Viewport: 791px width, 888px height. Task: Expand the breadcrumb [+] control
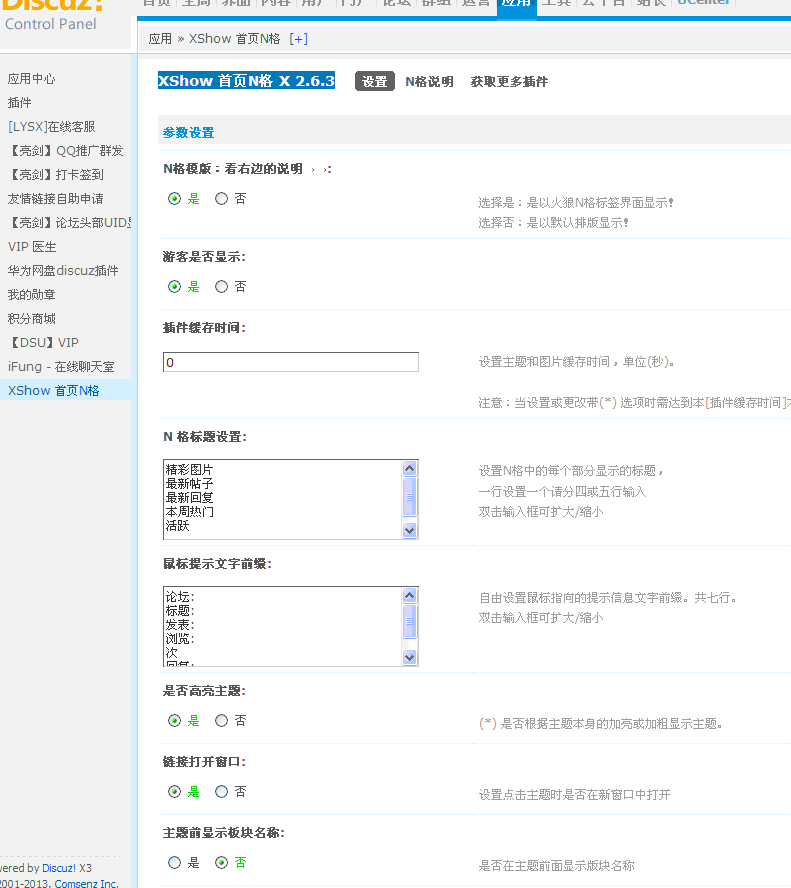coord(299,38)
